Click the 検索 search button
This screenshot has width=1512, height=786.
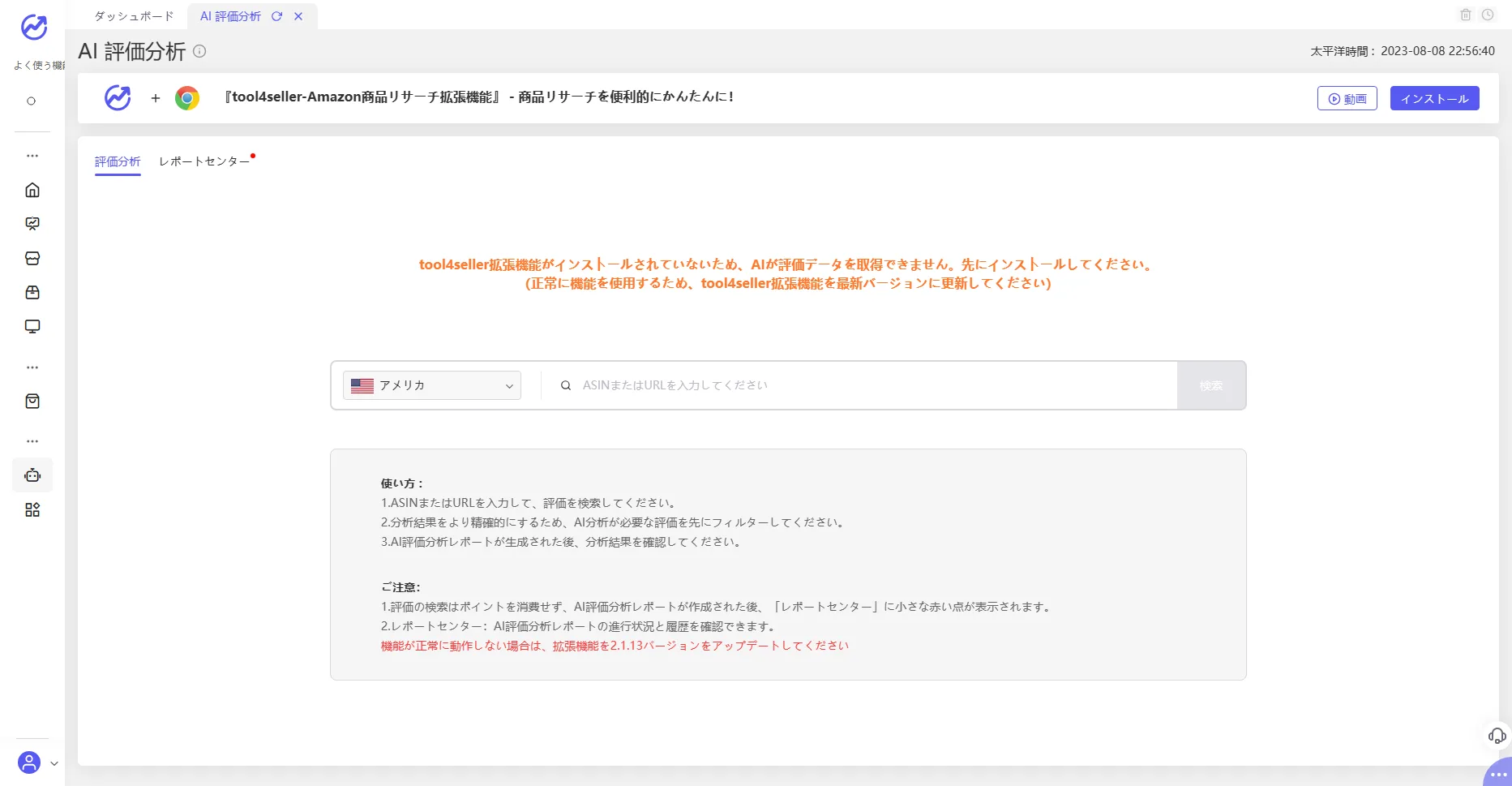(1211, 385)
